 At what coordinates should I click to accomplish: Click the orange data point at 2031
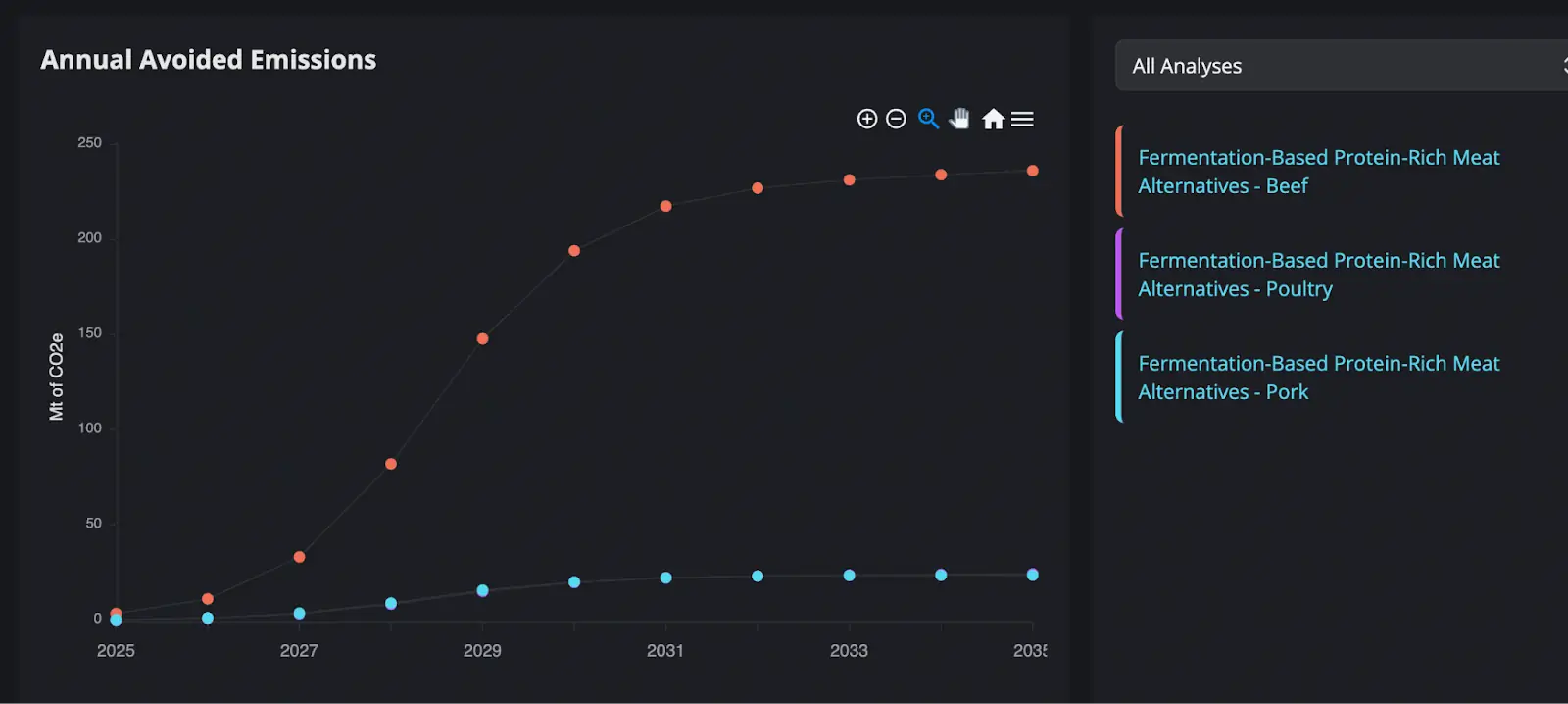pos(665,206)
